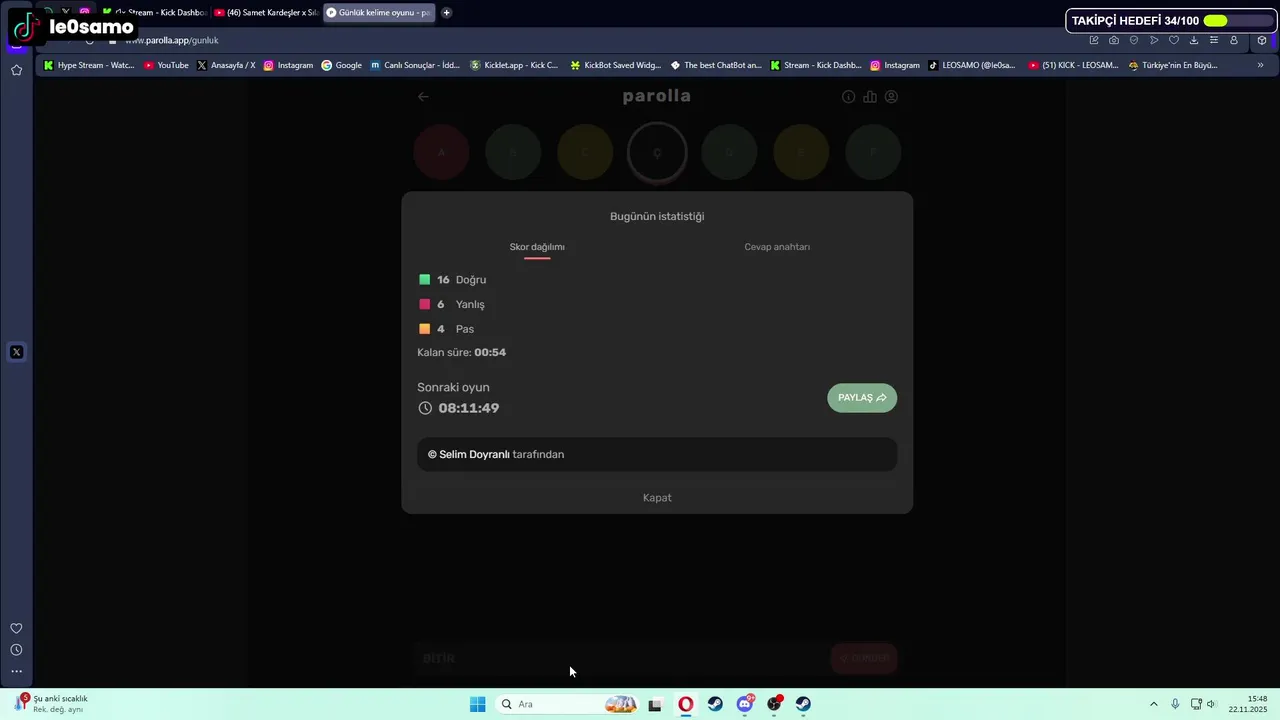The height and width of the screenshot is (720, 1280).
Task: Click the dimmed BİTİR button
Action: click(x=439, y=658)
